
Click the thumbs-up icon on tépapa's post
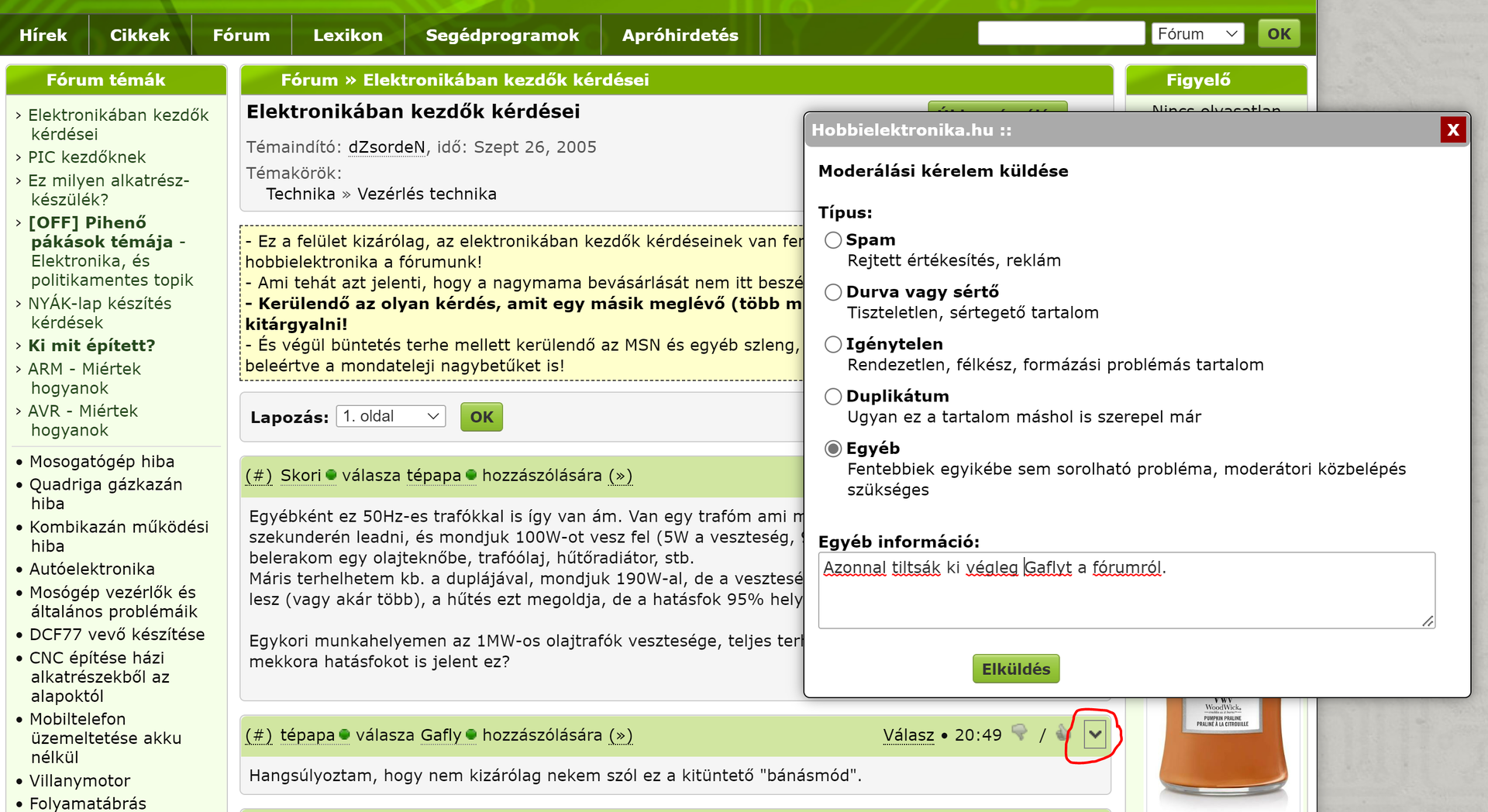[x=1061, y=733]
